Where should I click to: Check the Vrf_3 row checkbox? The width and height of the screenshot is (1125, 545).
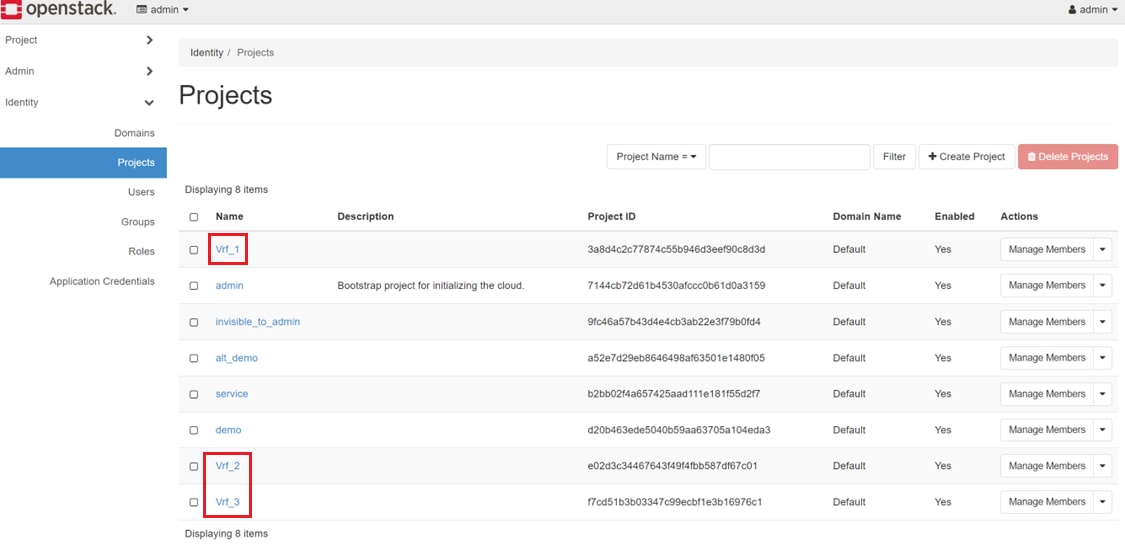pos(194,503)
